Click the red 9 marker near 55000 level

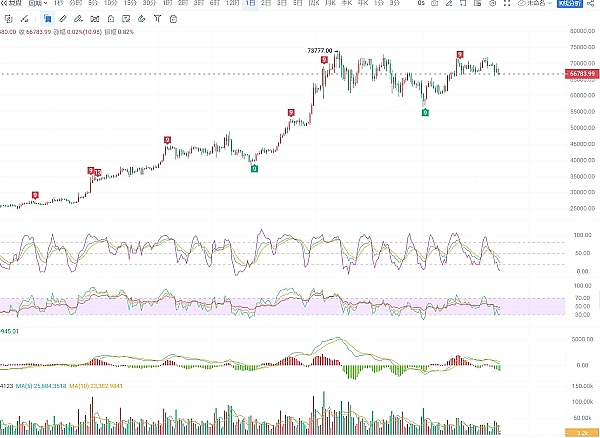(x=291, y=112)
